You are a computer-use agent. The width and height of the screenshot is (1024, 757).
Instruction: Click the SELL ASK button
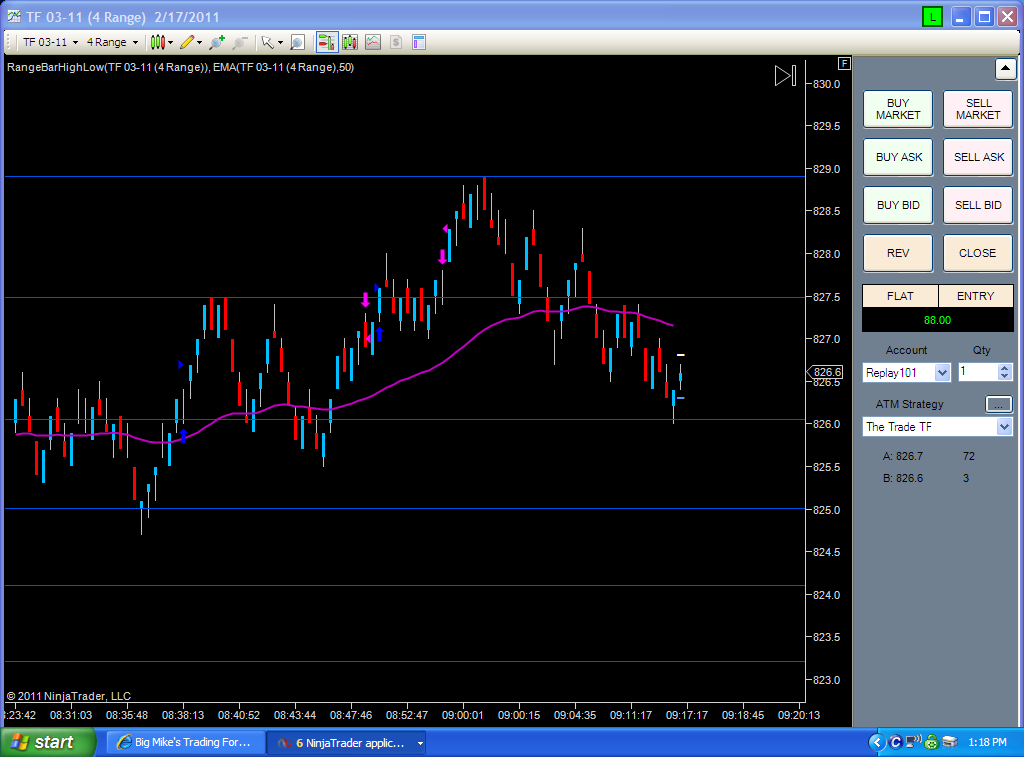point(978,157)
